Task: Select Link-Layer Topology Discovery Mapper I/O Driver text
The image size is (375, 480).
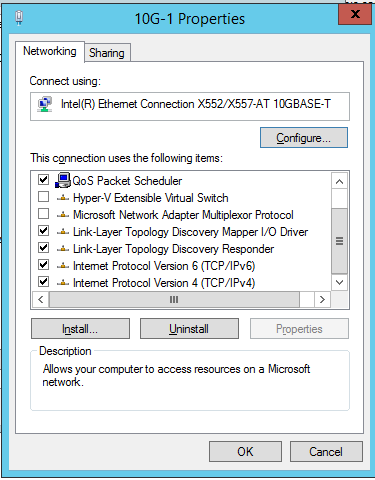Action: (191, 232)
